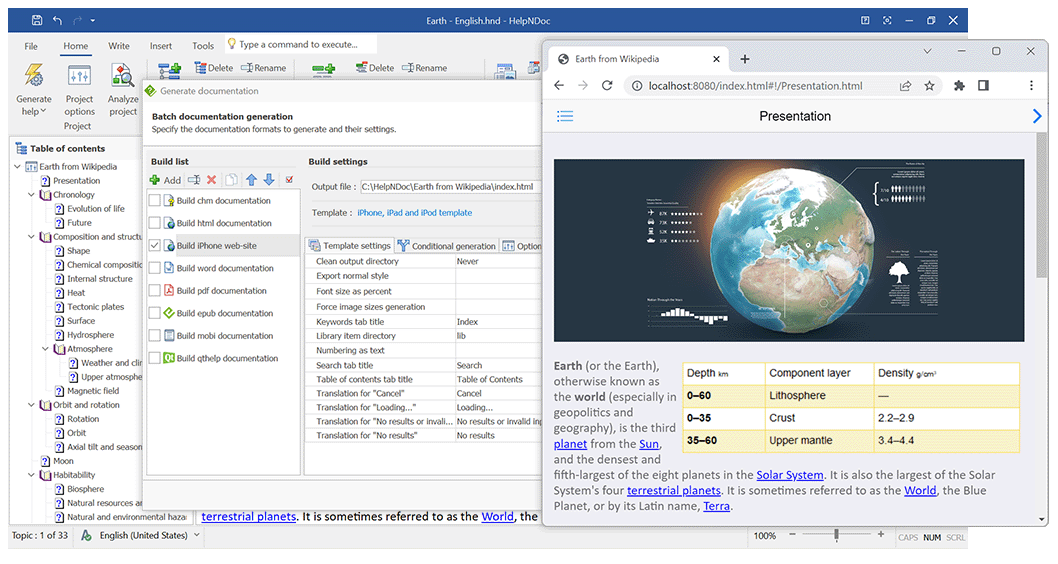Check Build epub documentation
The height and width of the screenshot is (564, 1058).
(155, 313)
